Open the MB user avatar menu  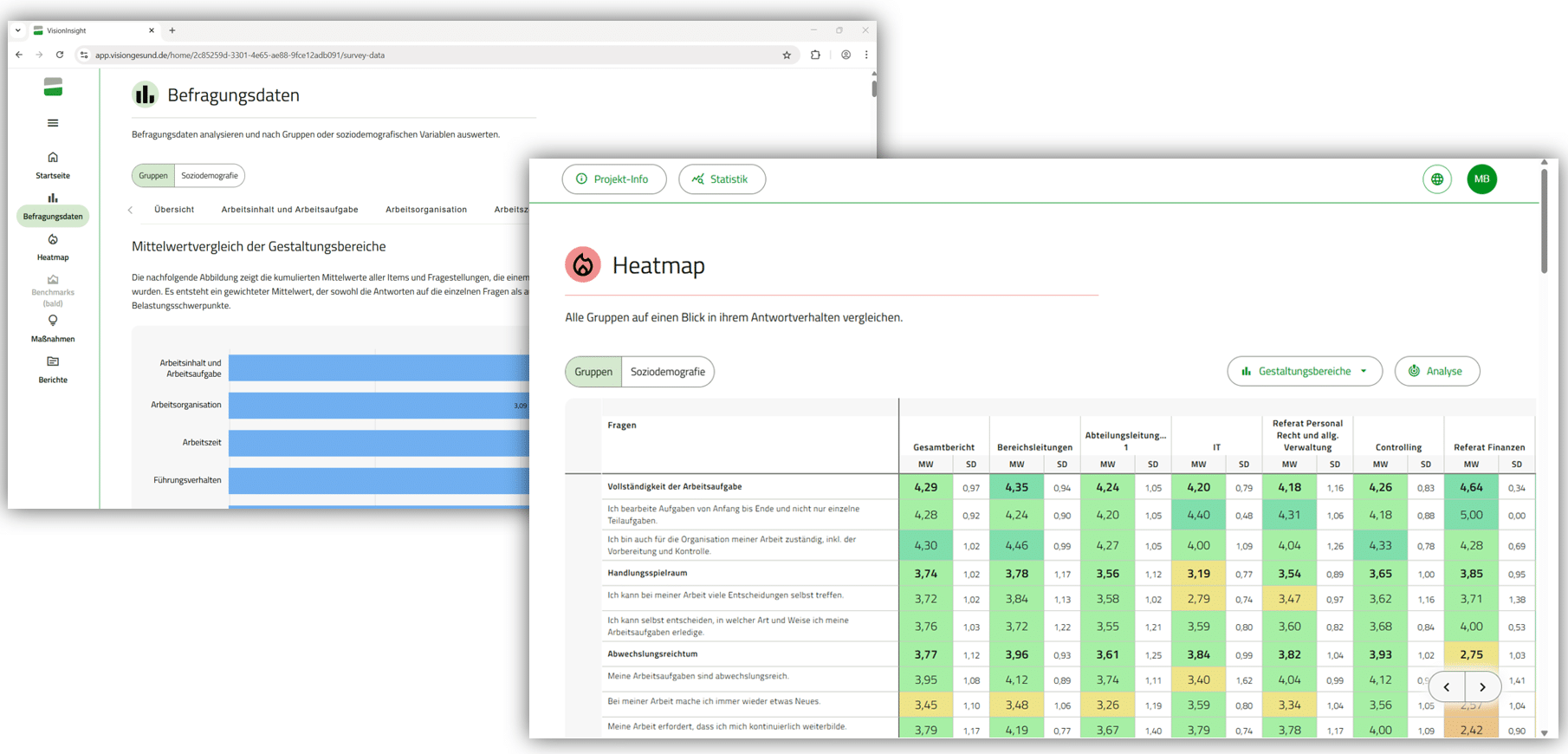(1482, 179)
